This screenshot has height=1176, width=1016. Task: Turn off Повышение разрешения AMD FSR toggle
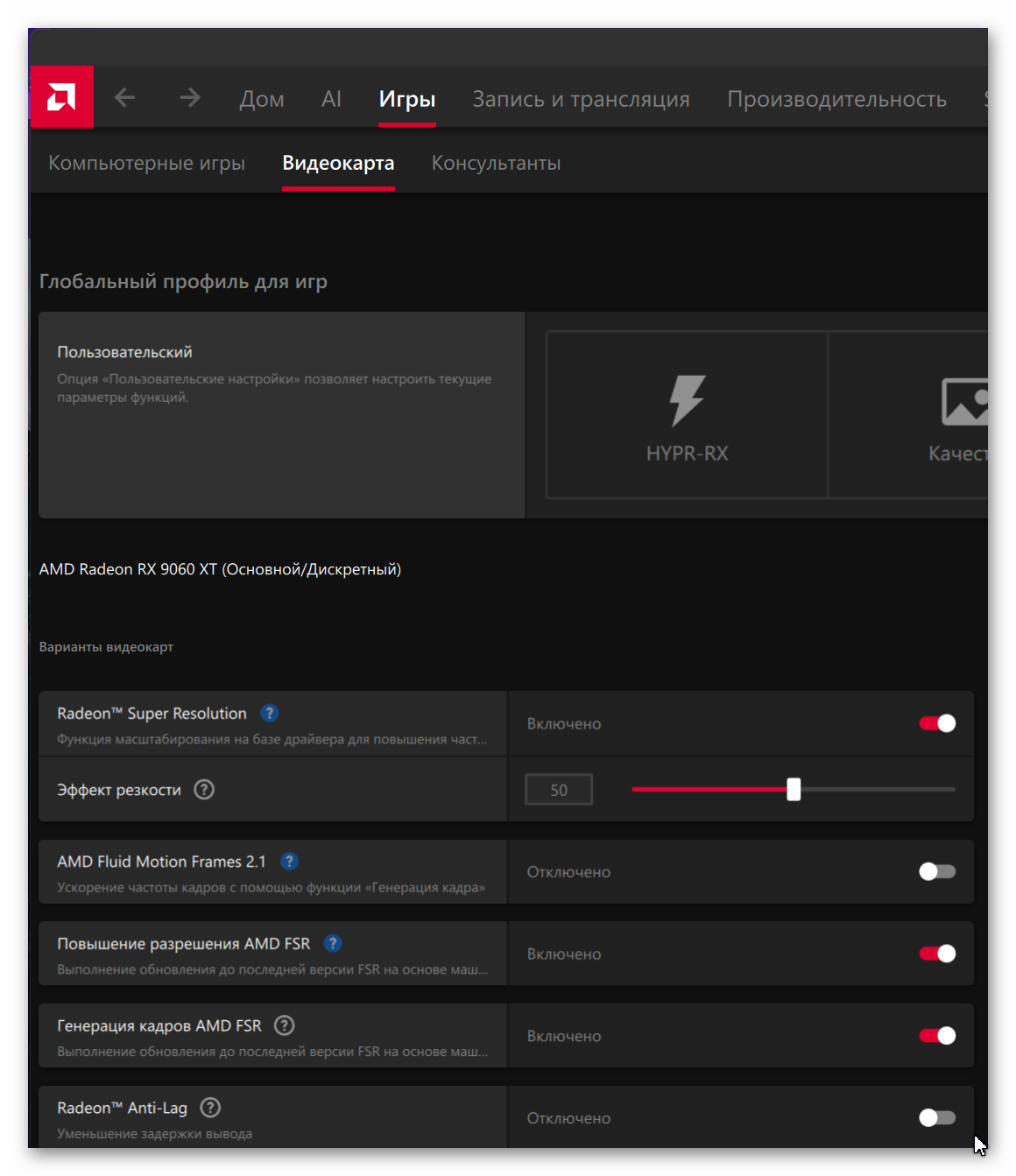[937, 954]
